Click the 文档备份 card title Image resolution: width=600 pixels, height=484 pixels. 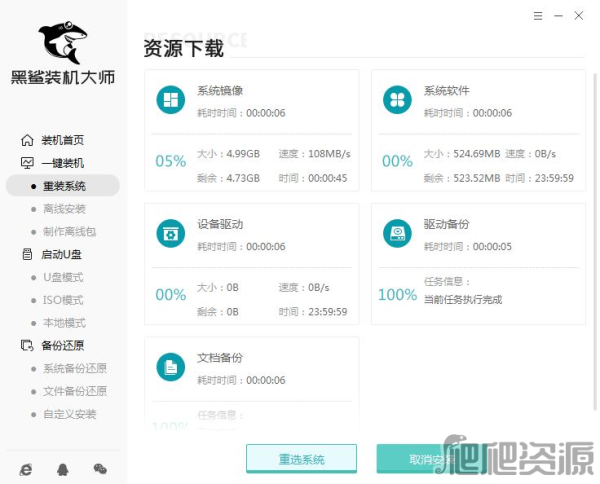(x=220, y=358)
